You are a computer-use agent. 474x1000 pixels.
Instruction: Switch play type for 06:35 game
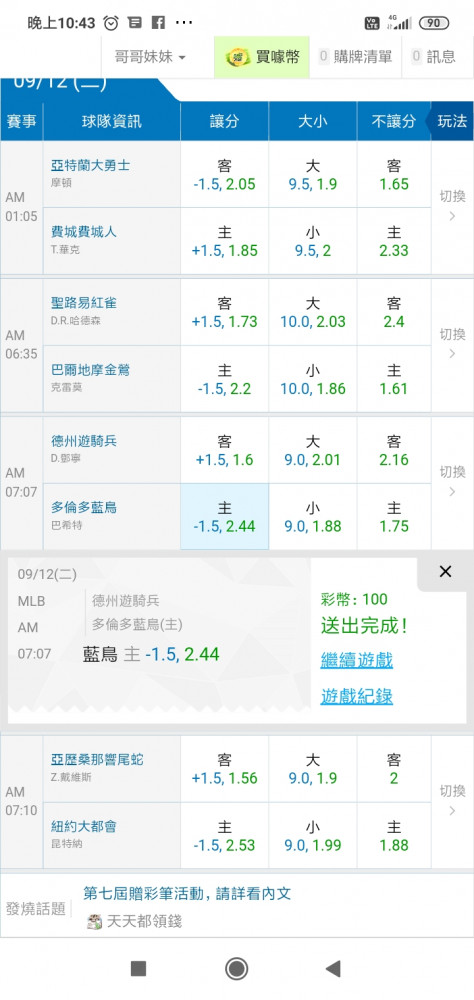tap(452, 344)
